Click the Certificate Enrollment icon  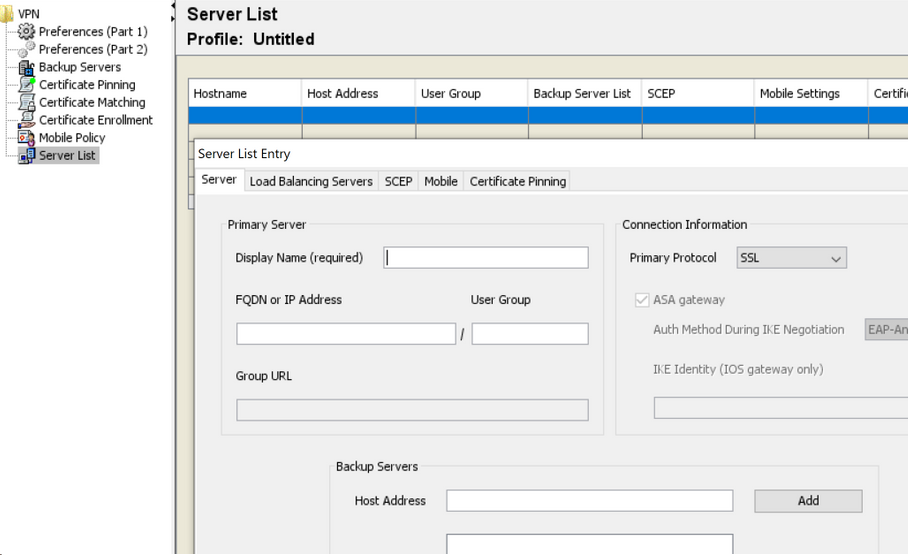point(26,120)
